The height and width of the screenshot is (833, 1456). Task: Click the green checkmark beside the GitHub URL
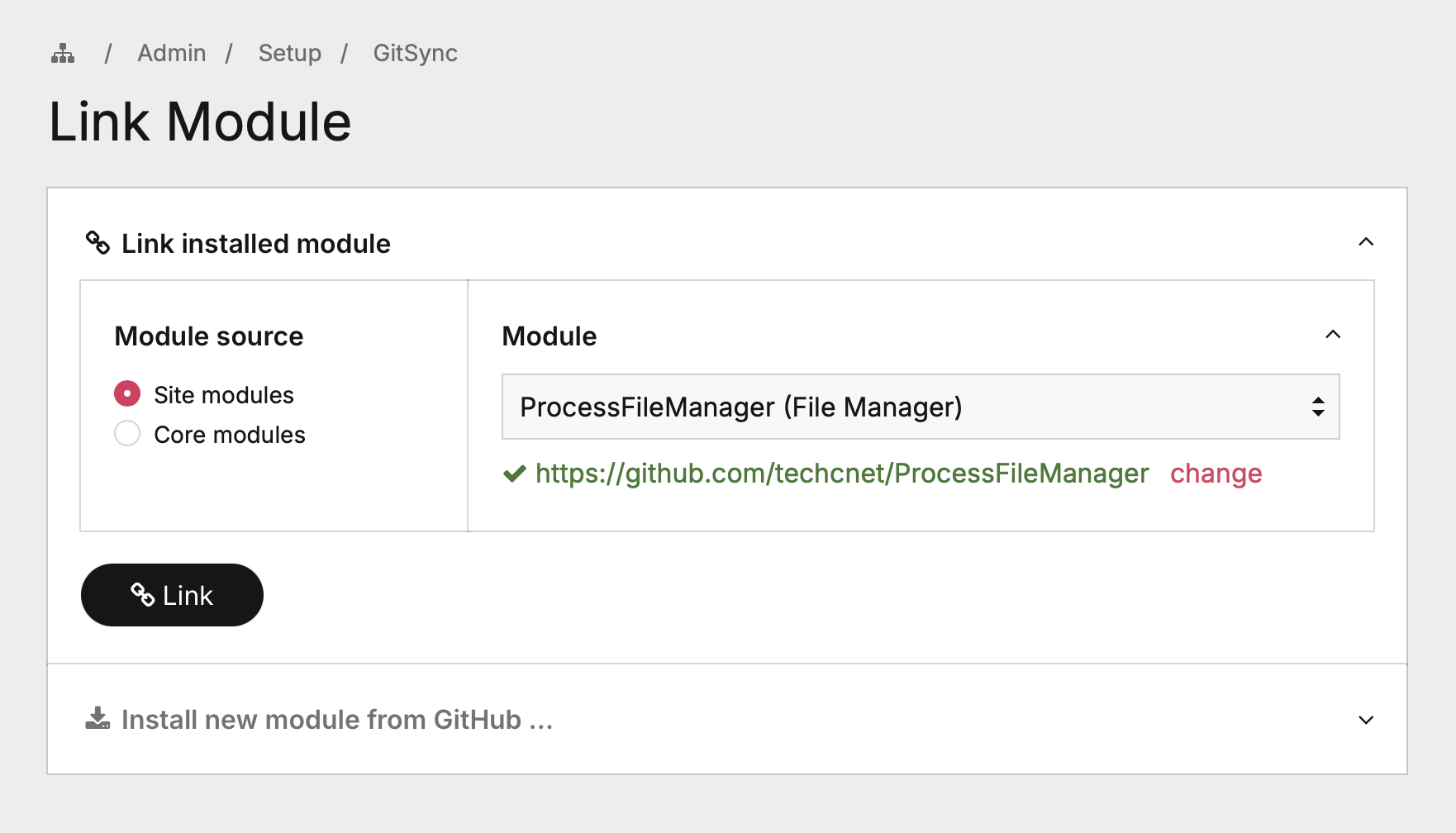click(x=515, y=474)
